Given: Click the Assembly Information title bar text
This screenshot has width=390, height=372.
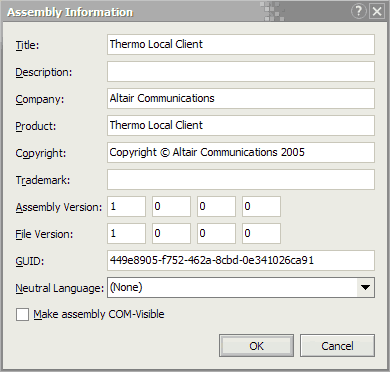Looking at the screenshot, I should (x=70, y=12).
